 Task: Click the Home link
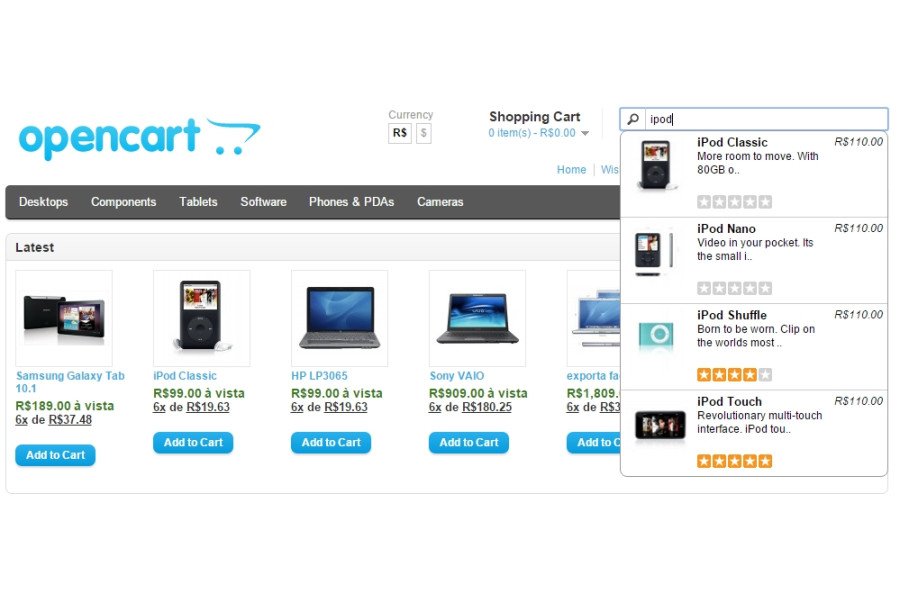click(571, 169)
